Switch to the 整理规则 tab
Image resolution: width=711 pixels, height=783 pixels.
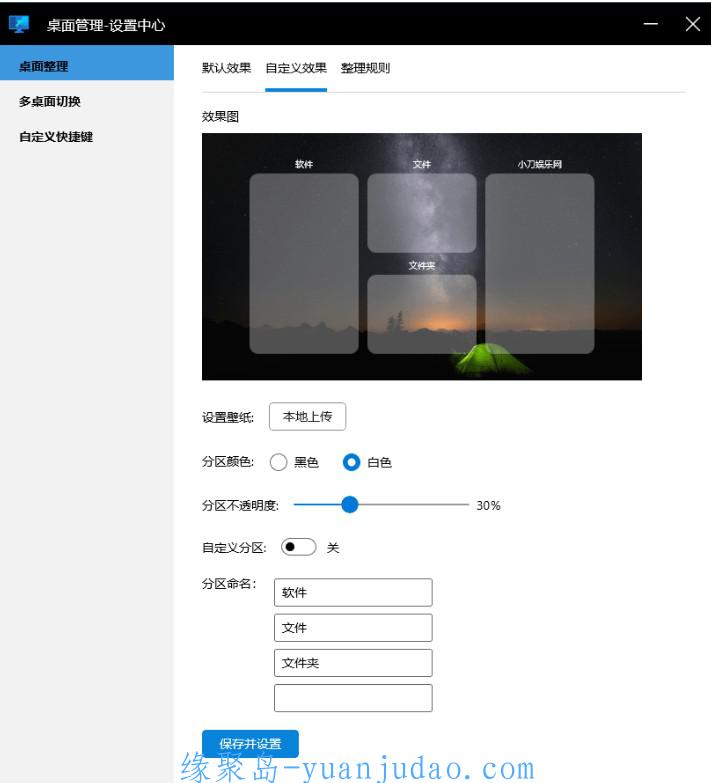[365, 68]
